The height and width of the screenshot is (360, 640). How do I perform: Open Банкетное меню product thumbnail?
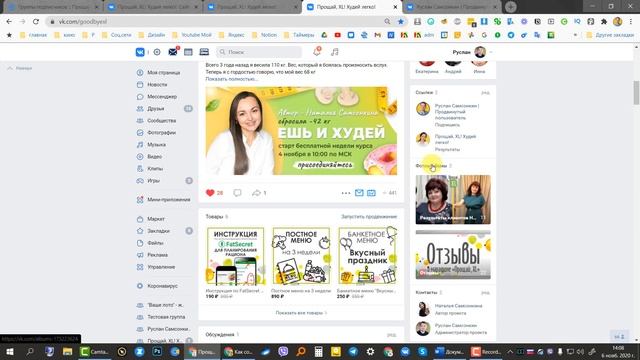tap(367, 256)
